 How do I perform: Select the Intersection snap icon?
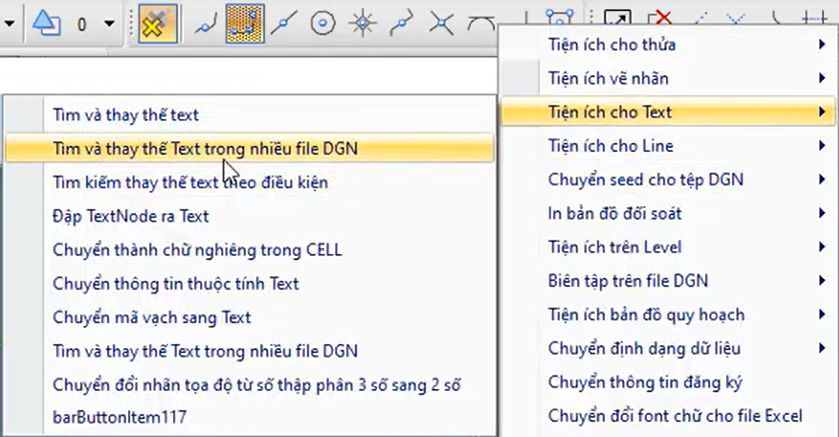tap(441, 24)
